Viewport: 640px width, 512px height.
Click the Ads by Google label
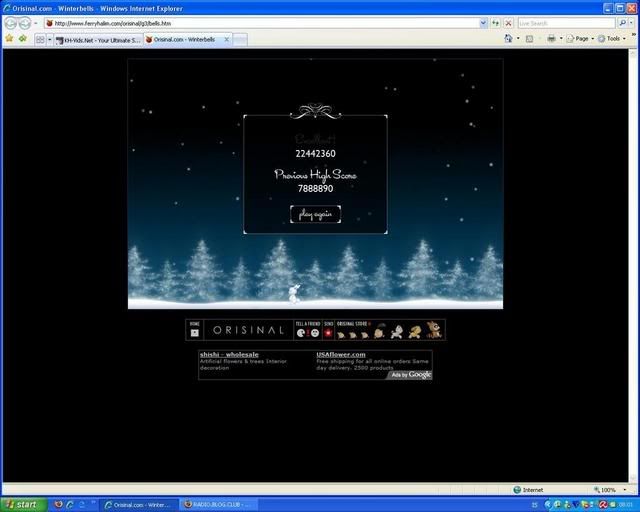411,375
